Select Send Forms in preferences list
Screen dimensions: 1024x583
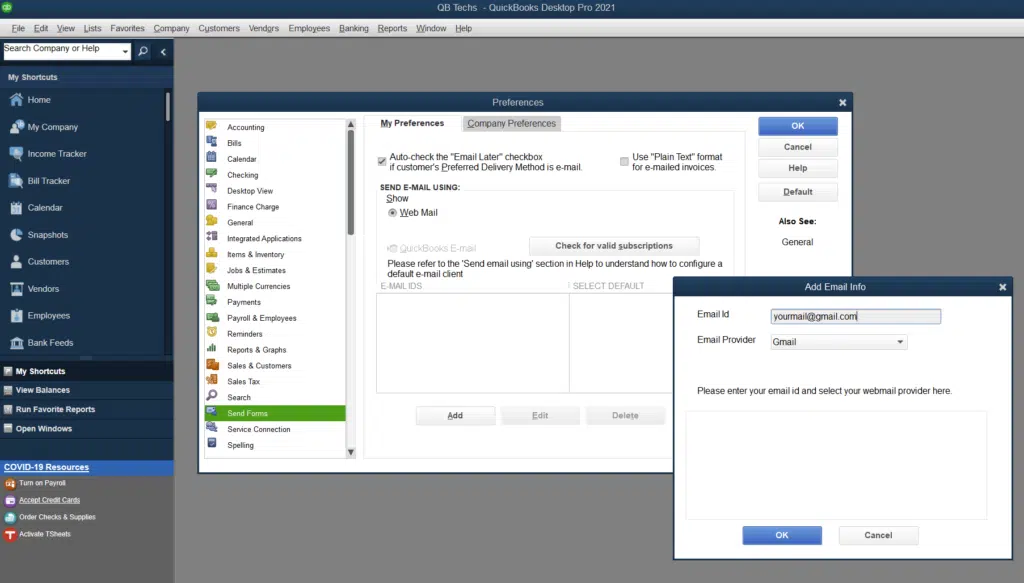[x=275, y=413]
